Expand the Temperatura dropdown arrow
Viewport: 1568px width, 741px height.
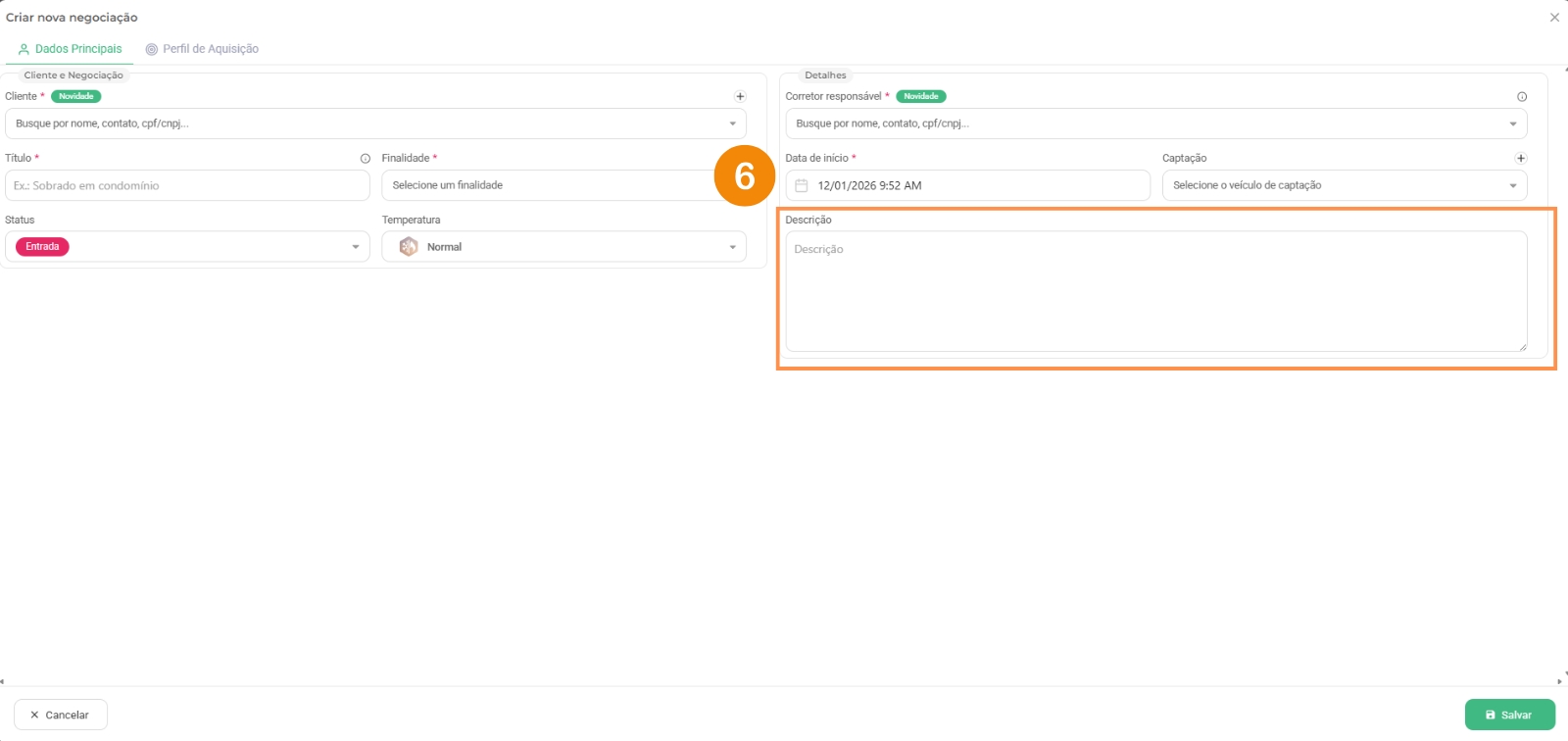(732, 247)
